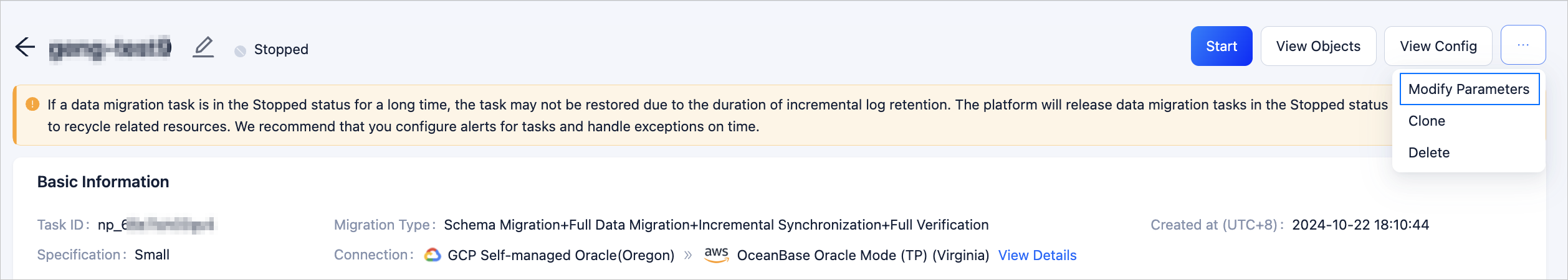This screenshot has width=1568, height=280.
Task: Click the pencil icon to edit task name
Action: point(203,47)
